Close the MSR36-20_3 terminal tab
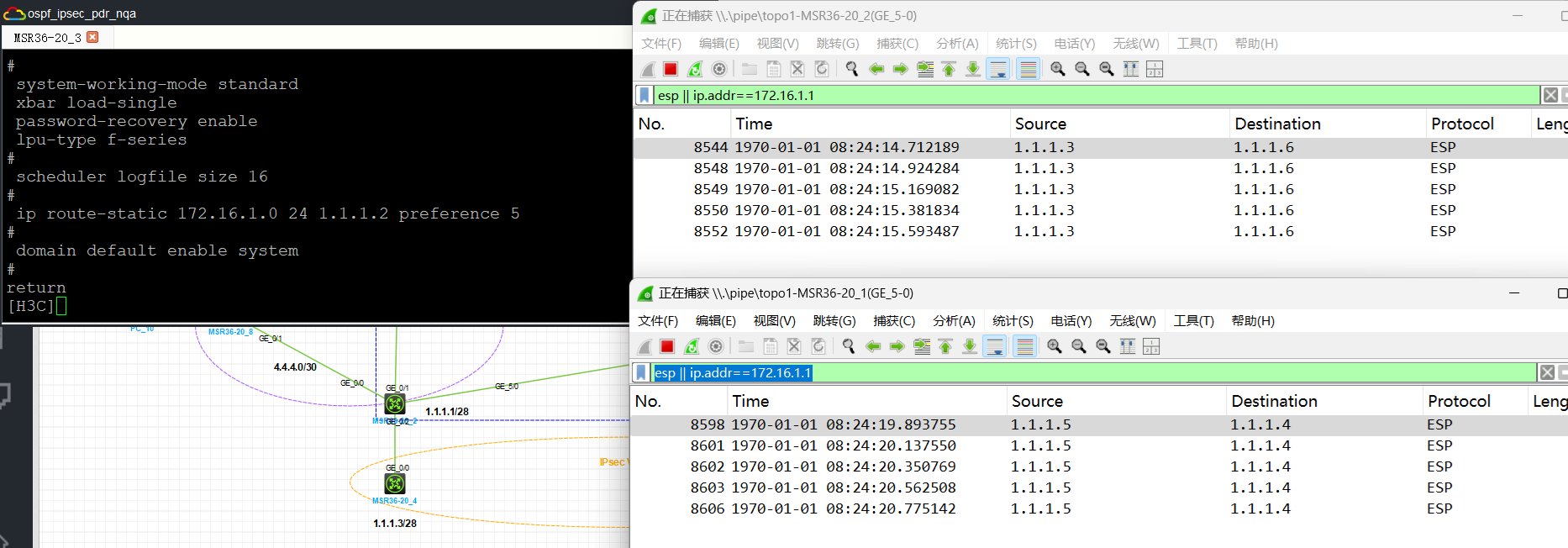Screen dimensions: 1568x548 click(x=93, y=37)
